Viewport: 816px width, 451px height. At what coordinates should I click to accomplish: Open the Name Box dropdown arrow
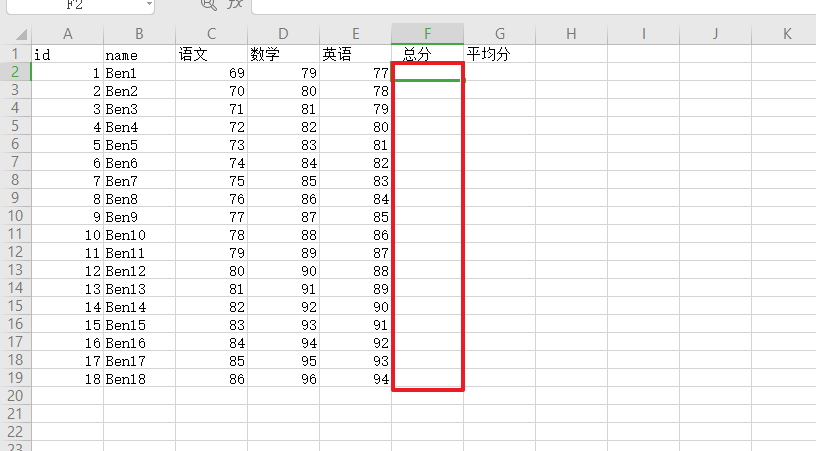(149, 5)
